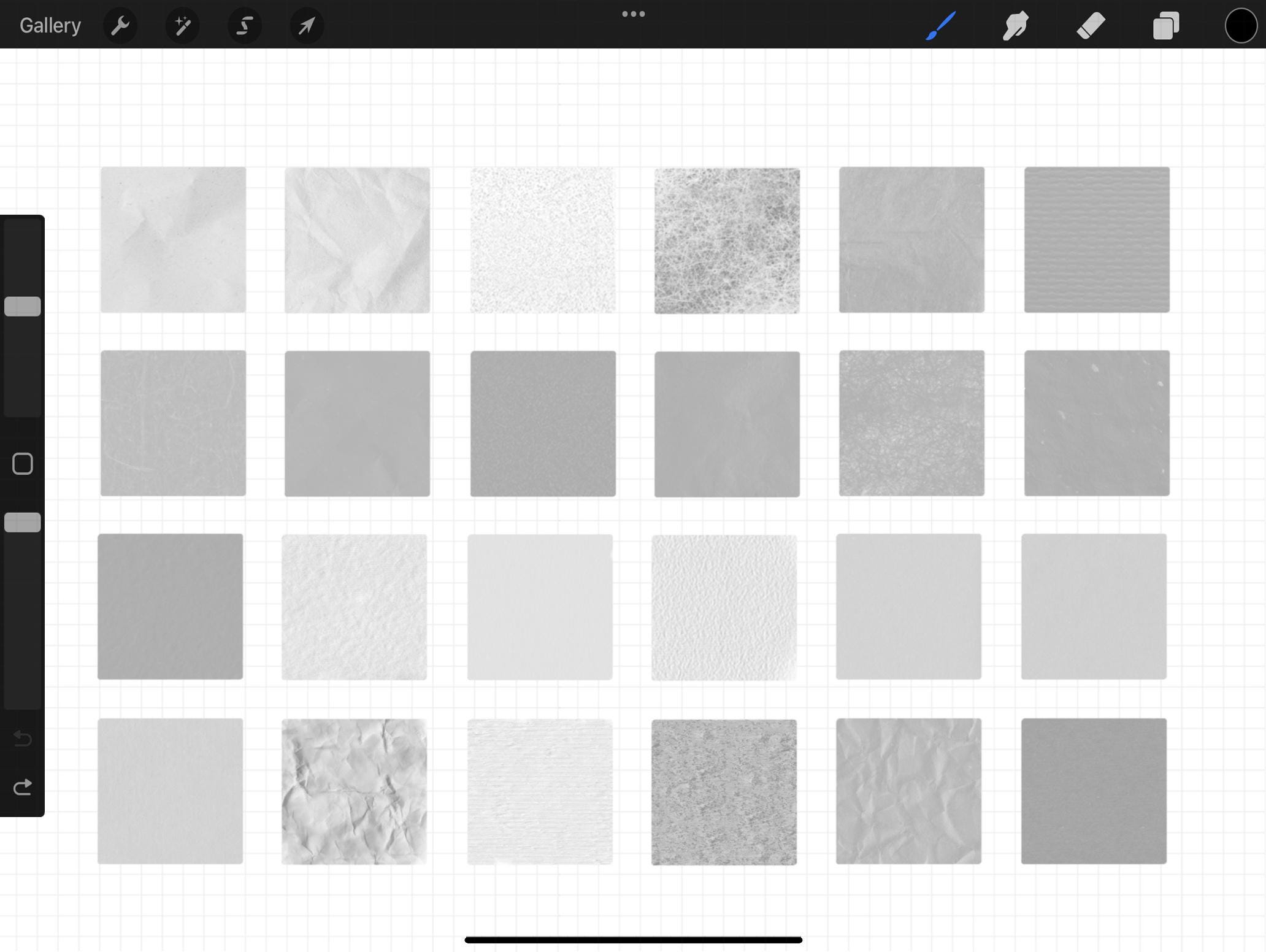Screen dimensions: 1266x952
Task: Click the brush size slider handle
Action: point(23,307)
